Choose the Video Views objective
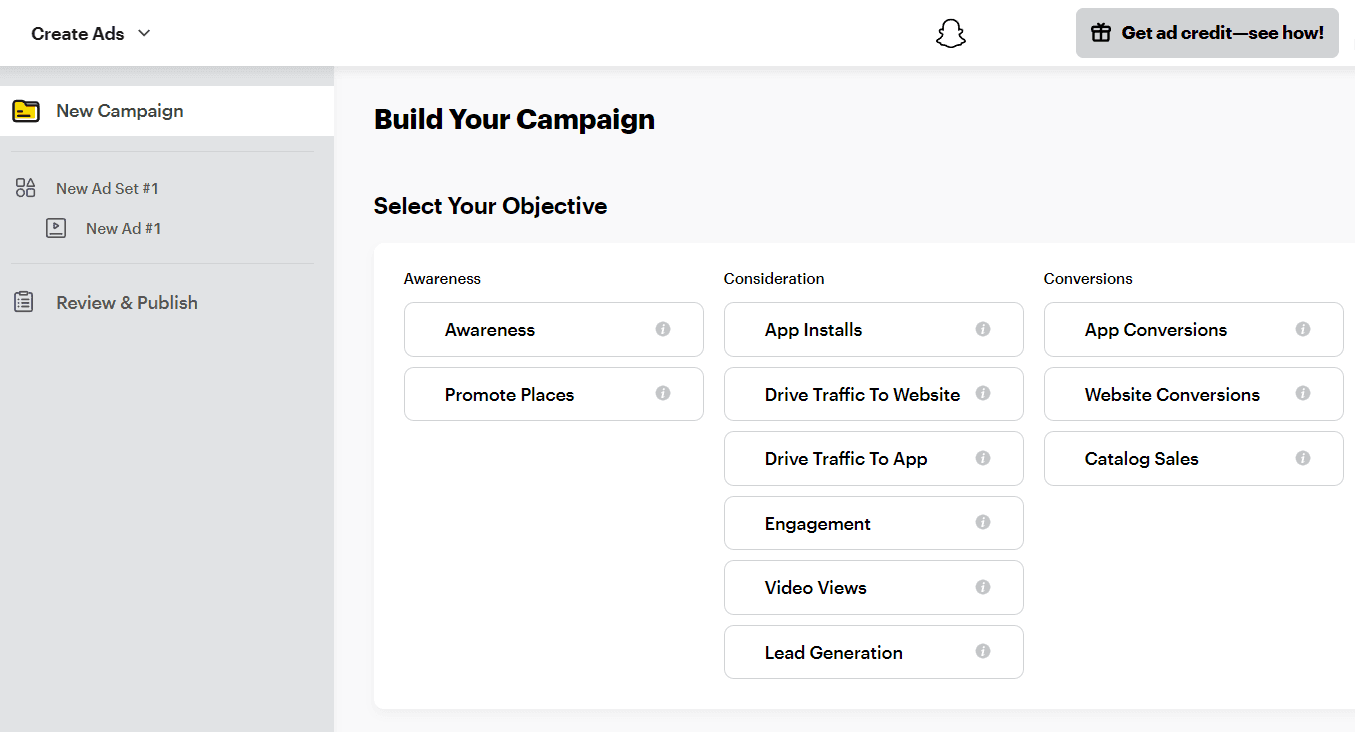This screenshot has width=1355, height=732. (x=850, y=588)
